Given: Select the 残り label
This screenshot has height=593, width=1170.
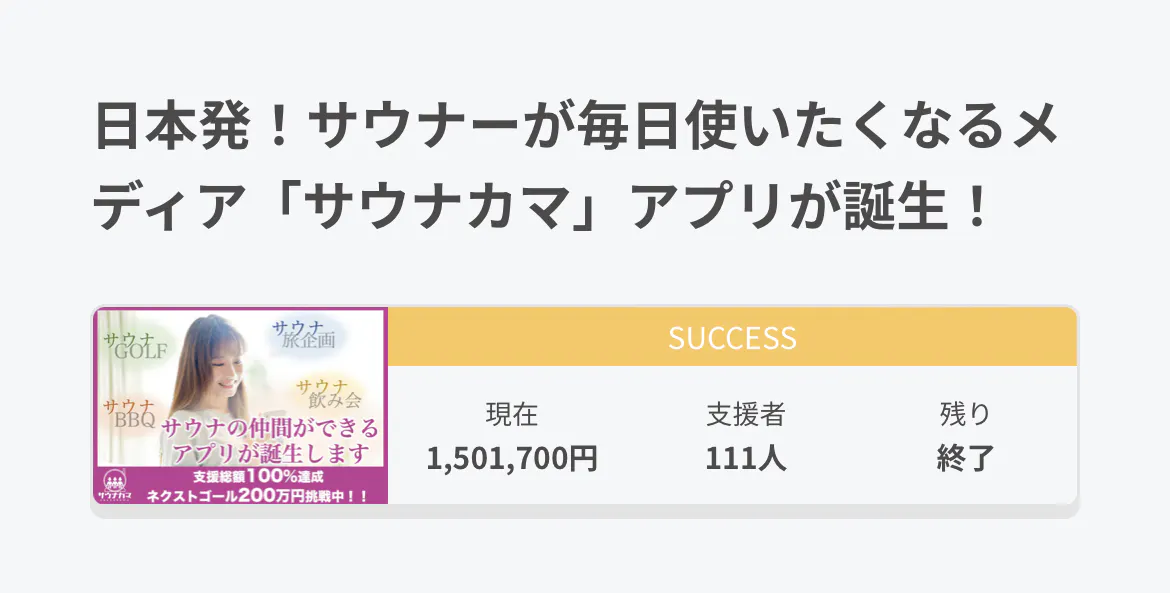Looking at the screenshot, I should click(965, 414).
